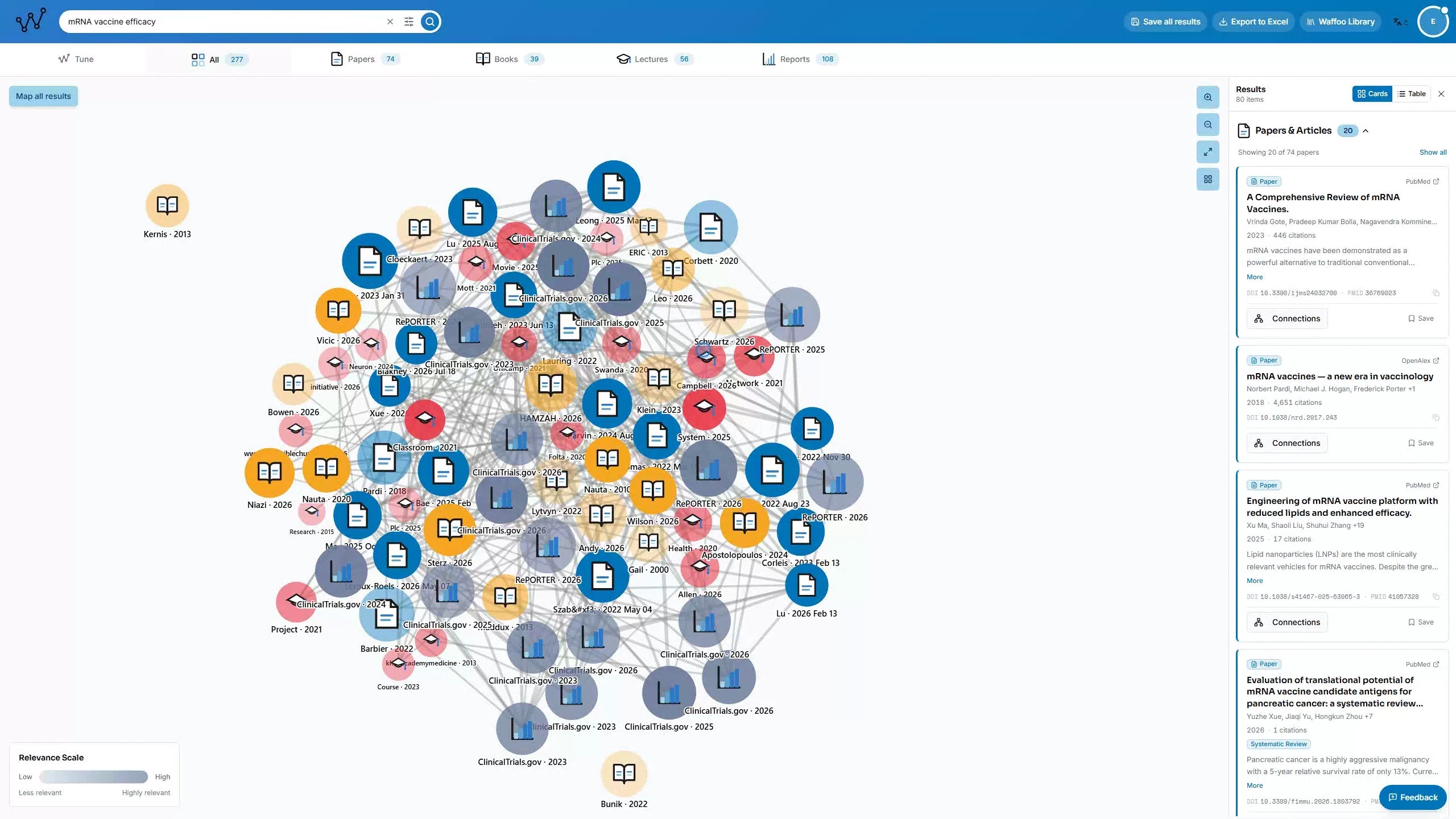
Task: Click Export to Excel button
Action: pos(1254,22)
